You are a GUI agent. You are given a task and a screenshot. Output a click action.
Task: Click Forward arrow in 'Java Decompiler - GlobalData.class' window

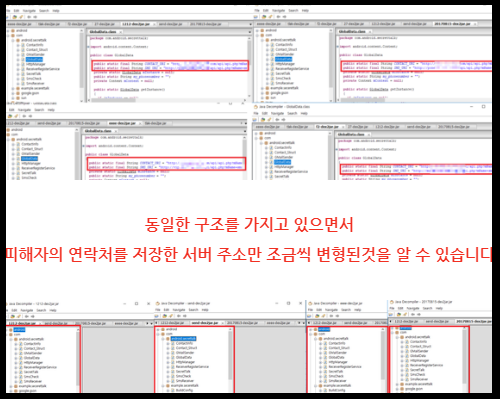click(283, 120)
